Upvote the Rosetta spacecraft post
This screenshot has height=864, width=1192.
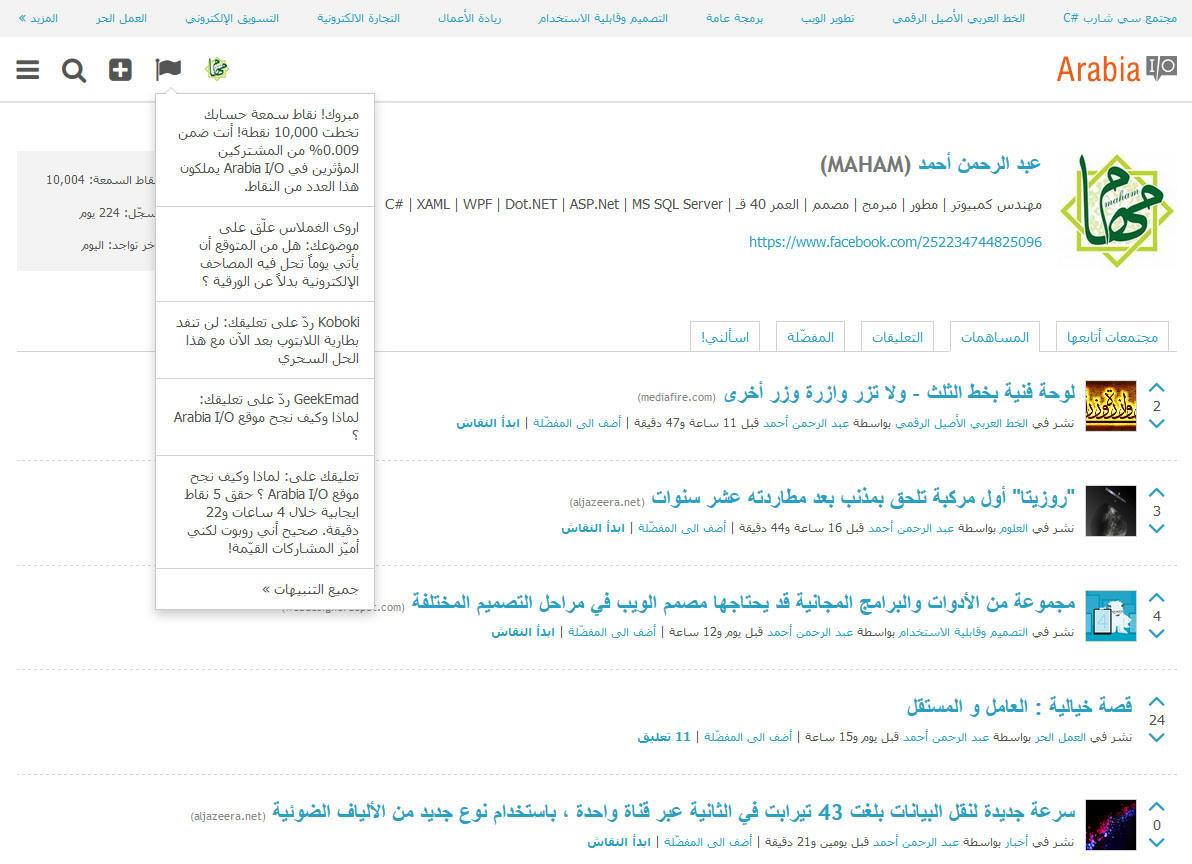pos(1157,493)
